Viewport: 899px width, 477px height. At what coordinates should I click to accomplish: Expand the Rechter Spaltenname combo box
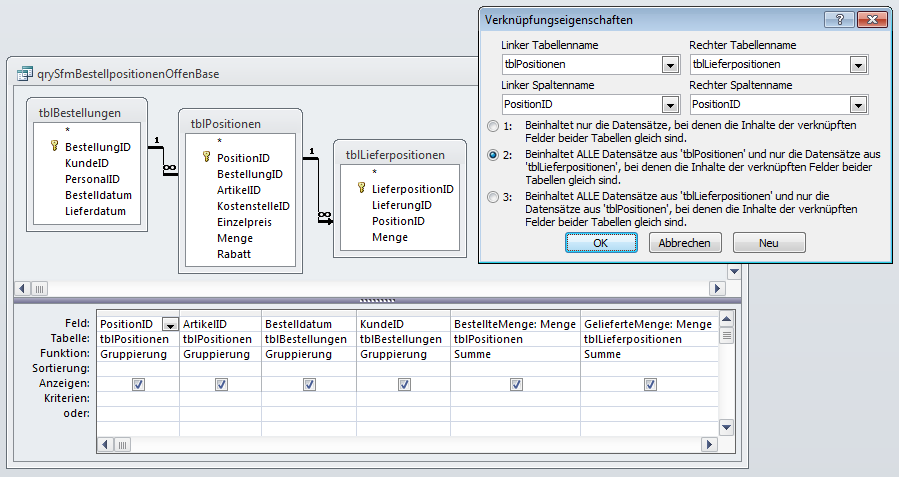pyautogui.click(x=858, y=105)
